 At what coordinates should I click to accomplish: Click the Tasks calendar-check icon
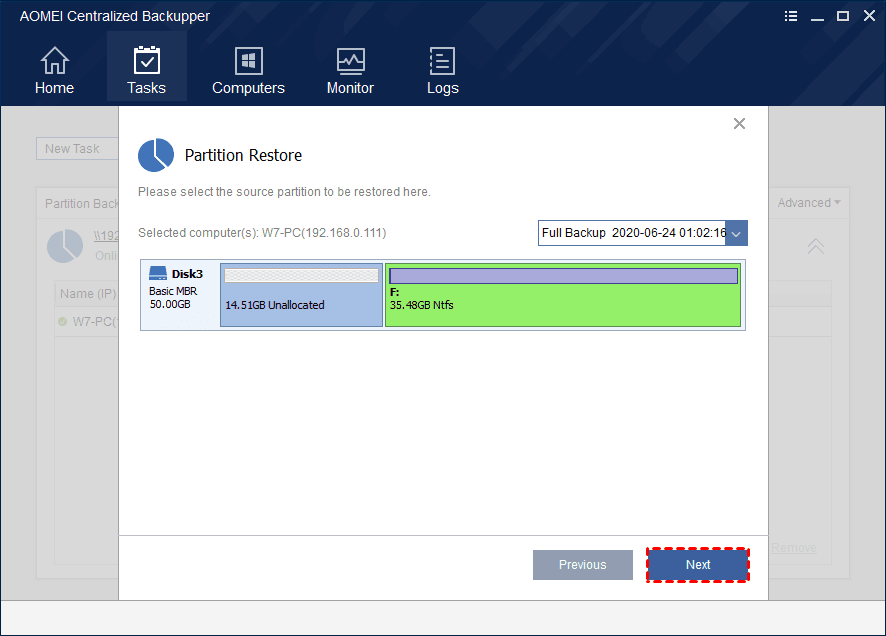tap(146, 60)
